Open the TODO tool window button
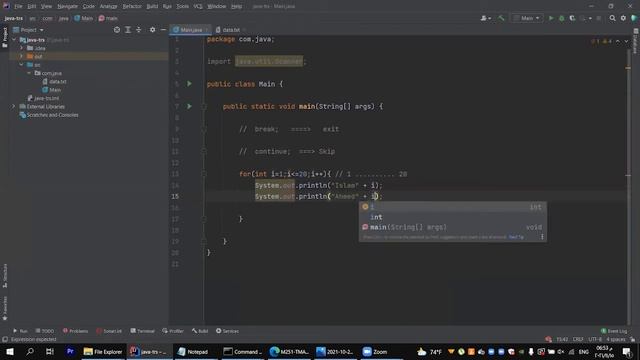640x360 pixels. [x=44, y=331]
